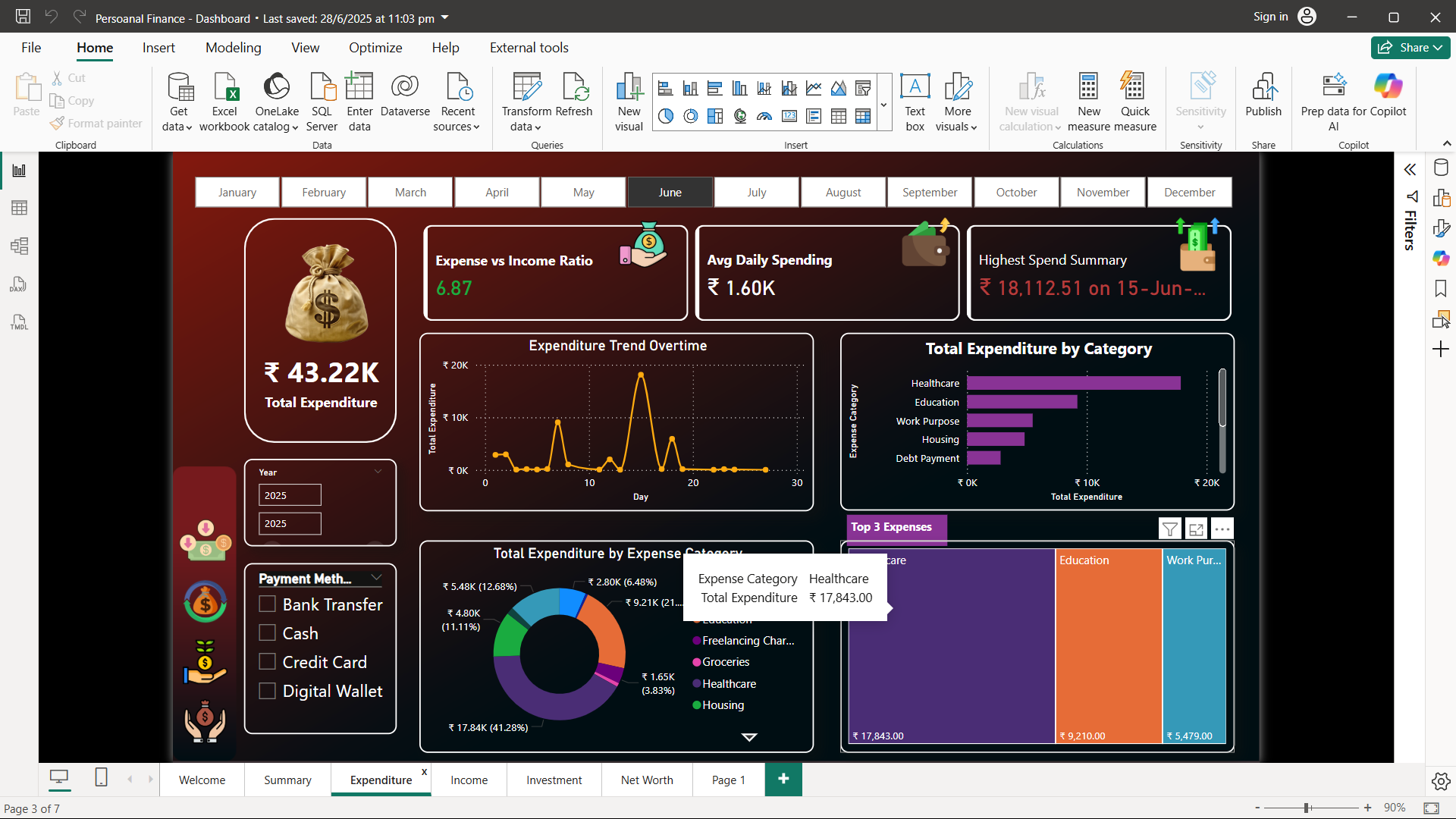Create a New measure
Screen dimensions: 1456x819
point(1089,102)
